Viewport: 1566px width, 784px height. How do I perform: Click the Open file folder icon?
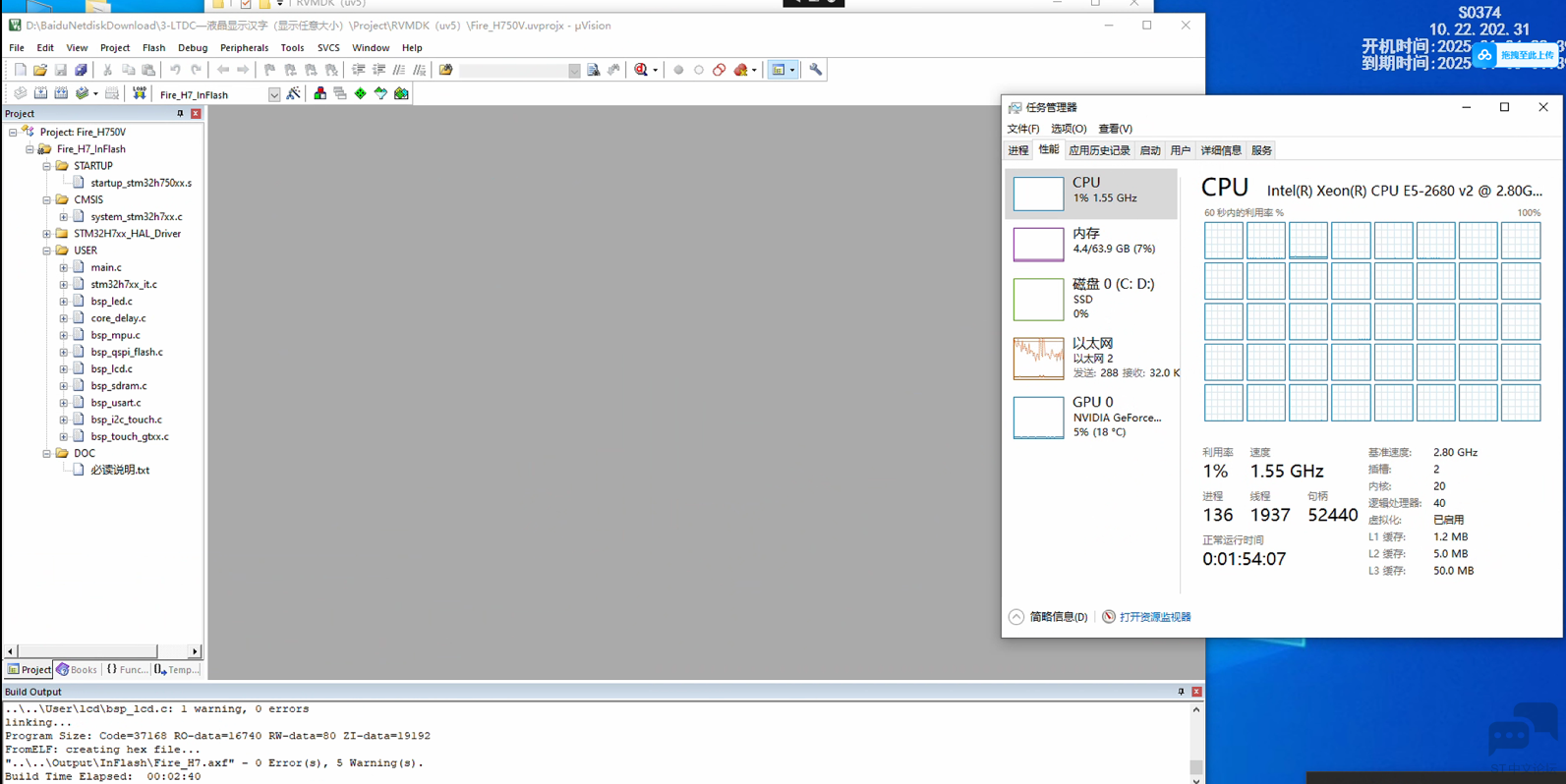40,70
